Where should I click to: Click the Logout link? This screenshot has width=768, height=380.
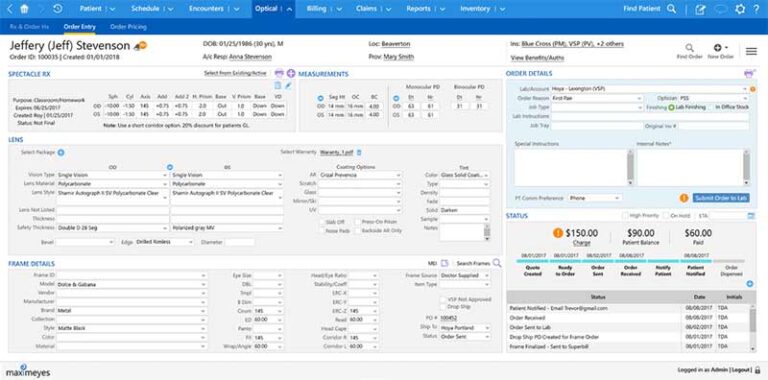point(742,370)
